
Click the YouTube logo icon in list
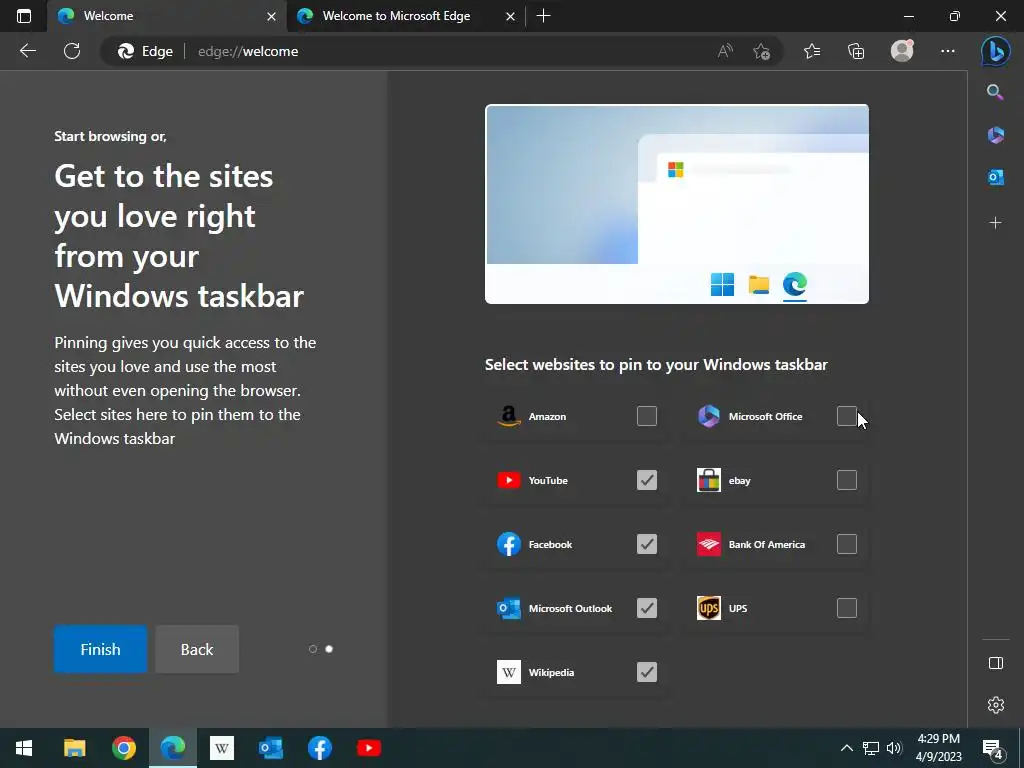pos(509,480)
